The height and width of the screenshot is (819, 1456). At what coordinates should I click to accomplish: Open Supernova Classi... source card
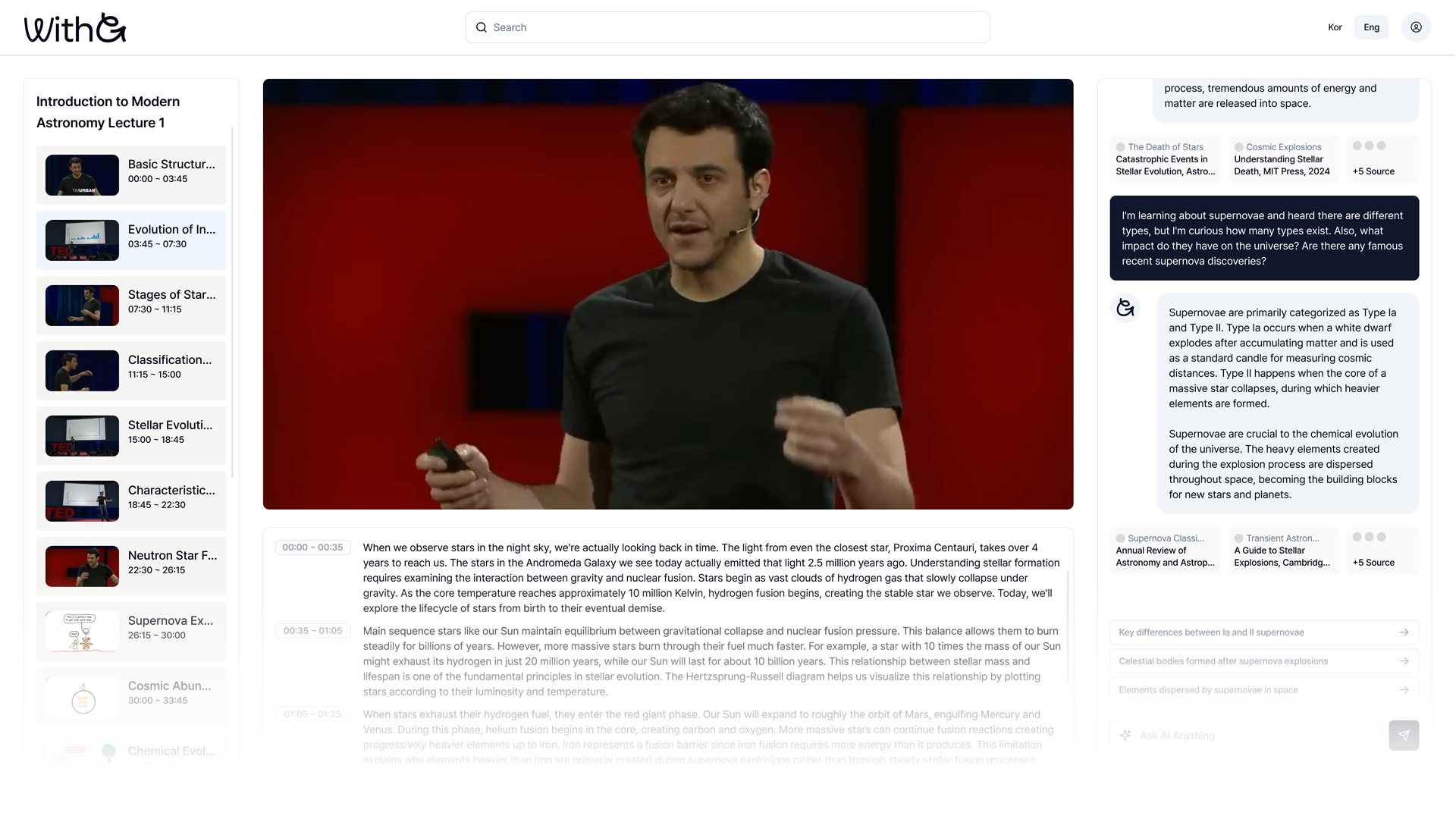coord(1166,551)
